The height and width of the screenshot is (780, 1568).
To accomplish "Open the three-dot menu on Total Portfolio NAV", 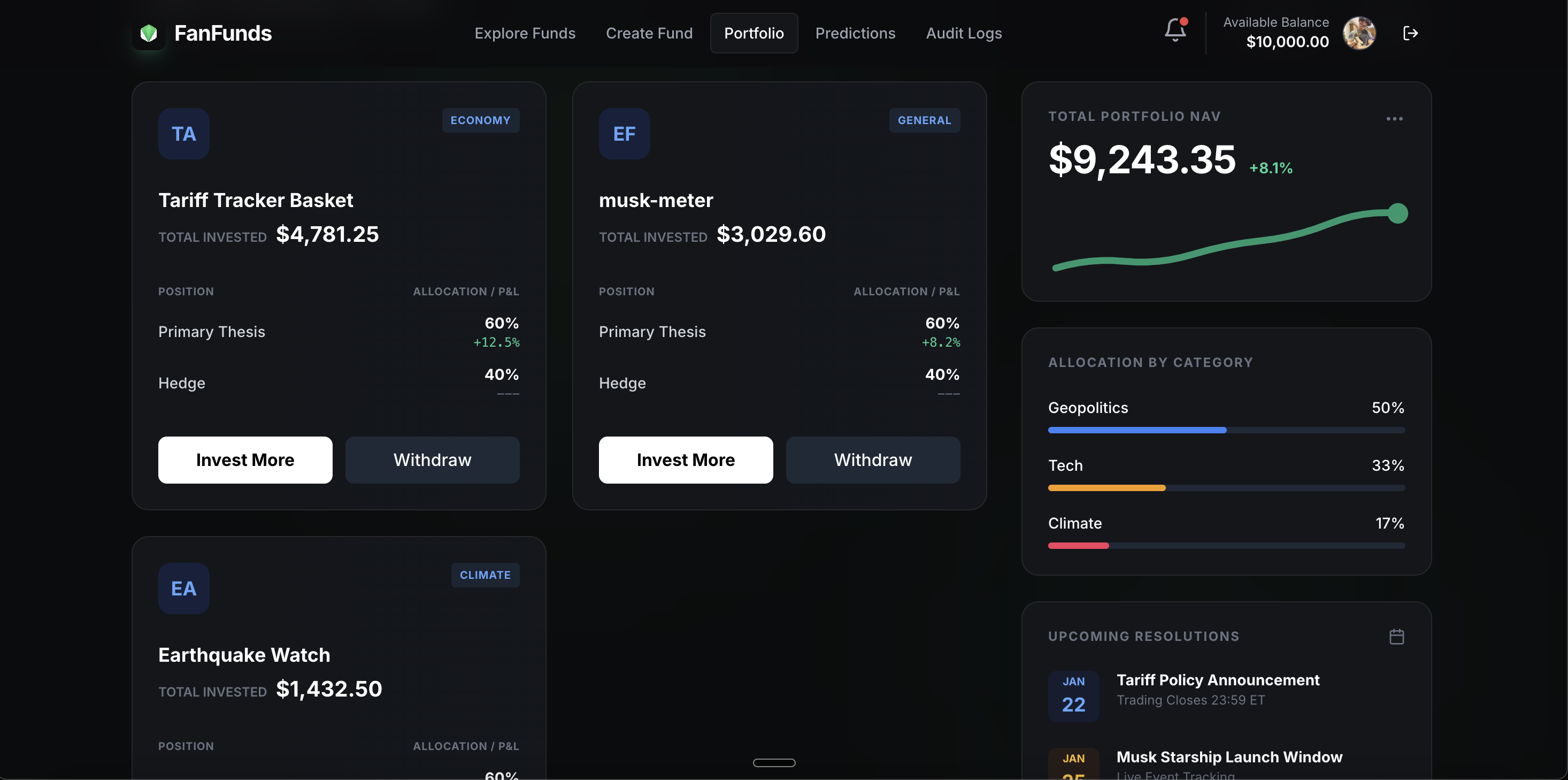I will point(1394,119).
